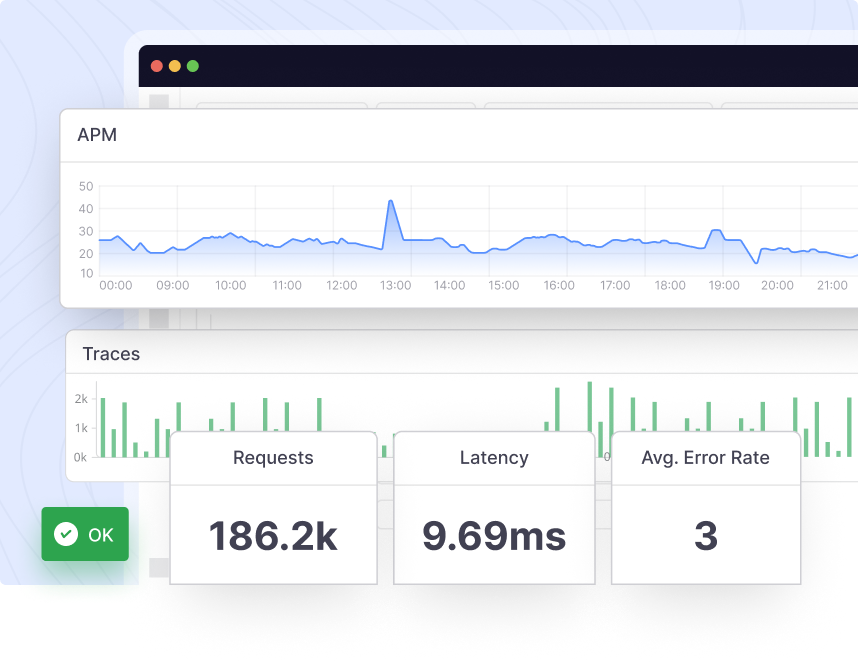Open the Avg. Error Rate card header
The width and height of the screenshot is (859, 663).
click(x=705, y=458)
